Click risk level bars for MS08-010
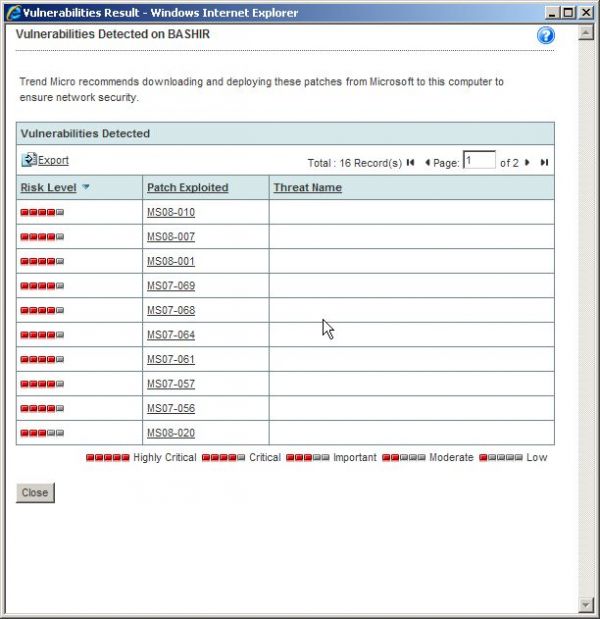The width and height of the screenshot is (600, 619). tap(42, 212)
